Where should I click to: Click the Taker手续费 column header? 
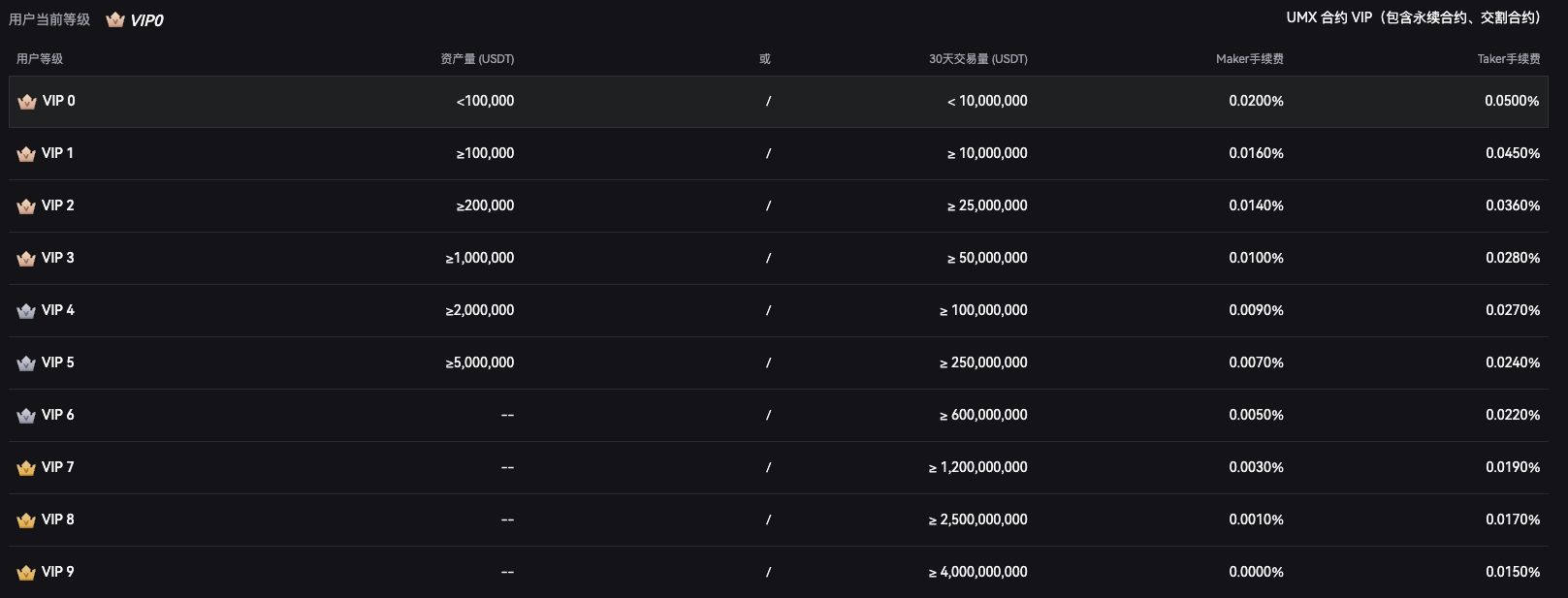(1509, 59)
